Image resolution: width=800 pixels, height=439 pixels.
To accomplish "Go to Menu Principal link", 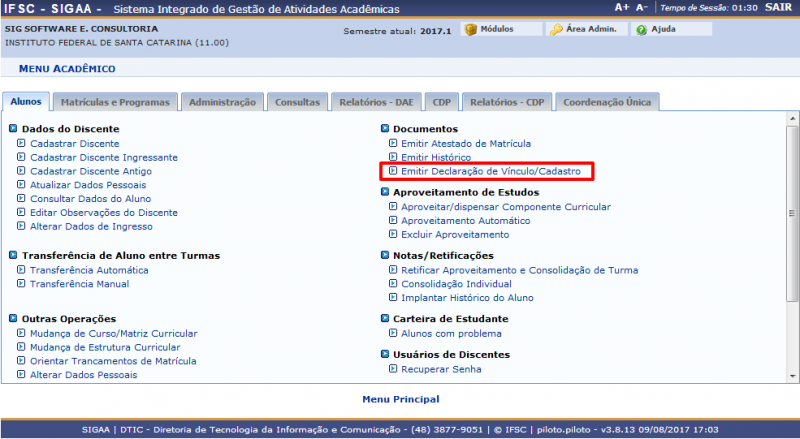I will (x=400, y=399).
